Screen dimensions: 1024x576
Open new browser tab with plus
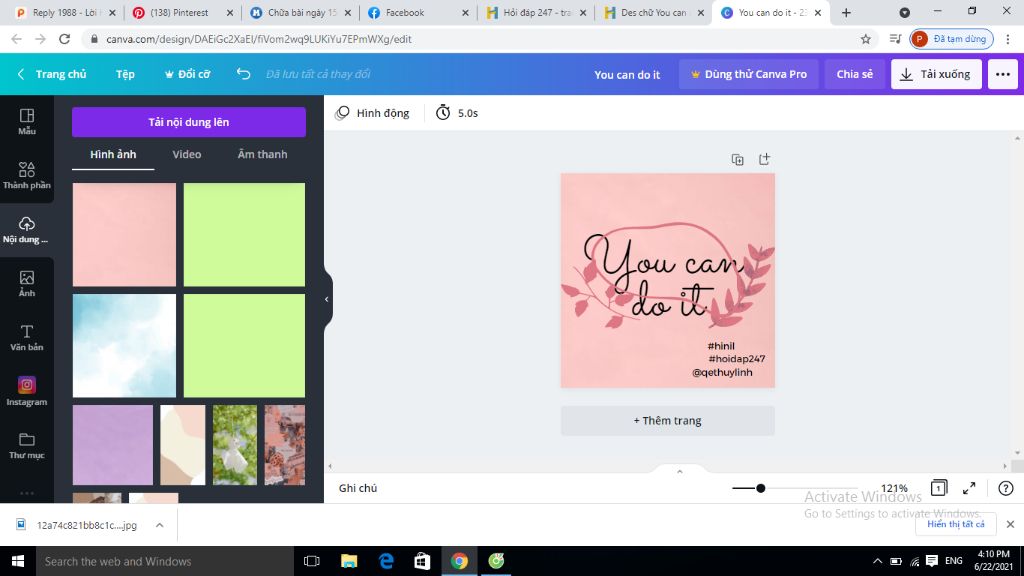pyautogui.click(x=846, y=12)
